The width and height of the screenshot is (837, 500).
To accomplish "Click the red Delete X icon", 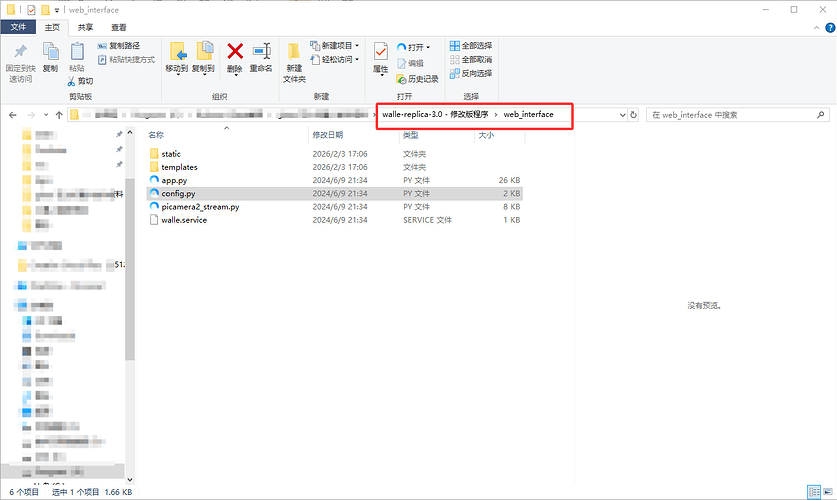I will [235, 52].
